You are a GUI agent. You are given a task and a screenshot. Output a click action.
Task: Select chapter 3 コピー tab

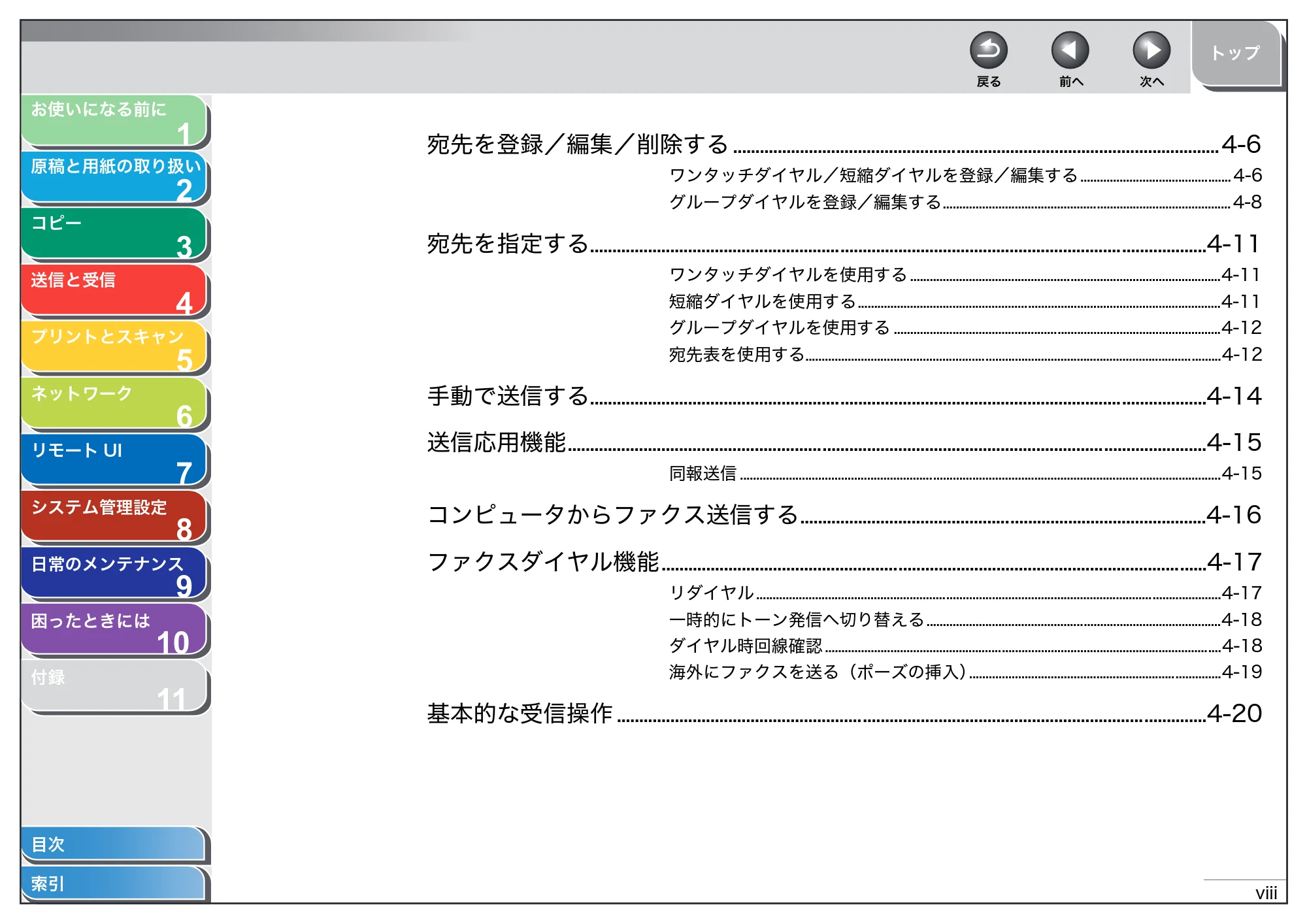pyautogui.click(x=114, y=234)
